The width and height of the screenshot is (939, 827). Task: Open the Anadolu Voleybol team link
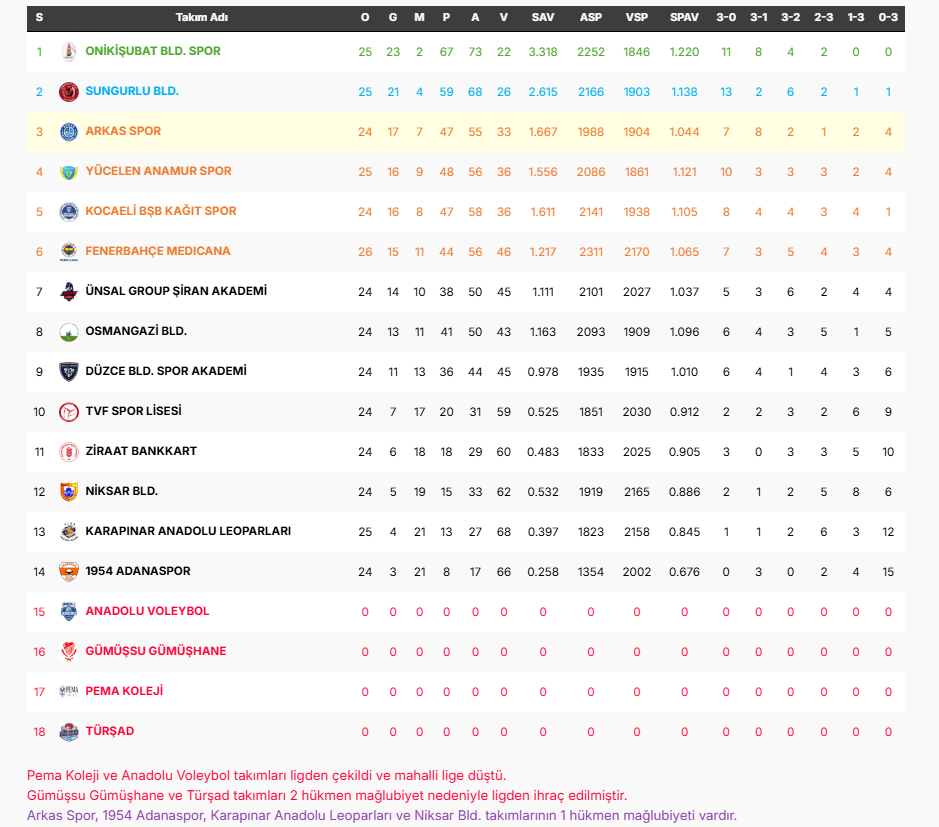[x=147, y=611]
